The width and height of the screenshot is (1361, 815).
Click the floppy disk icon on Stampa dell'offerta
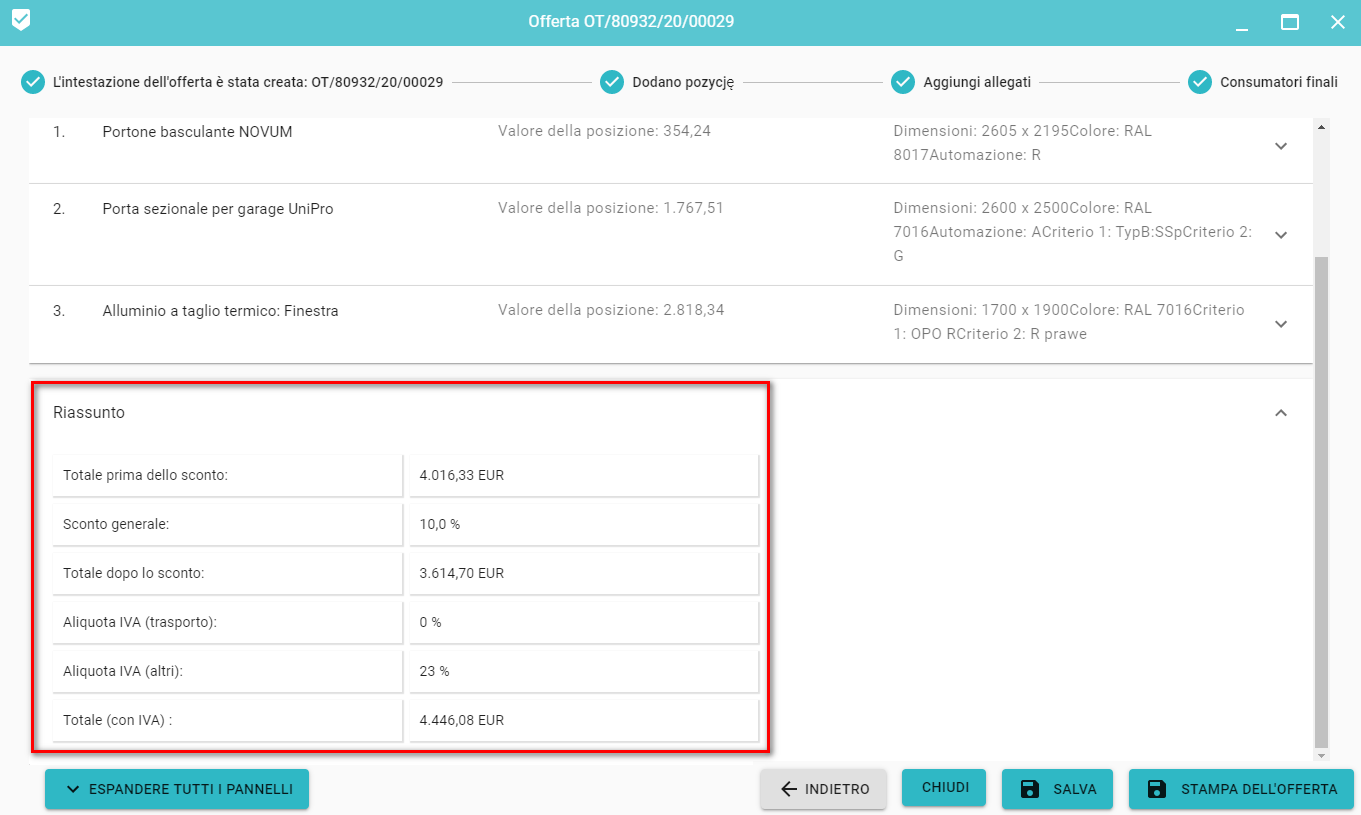[x=1157, y=789]
